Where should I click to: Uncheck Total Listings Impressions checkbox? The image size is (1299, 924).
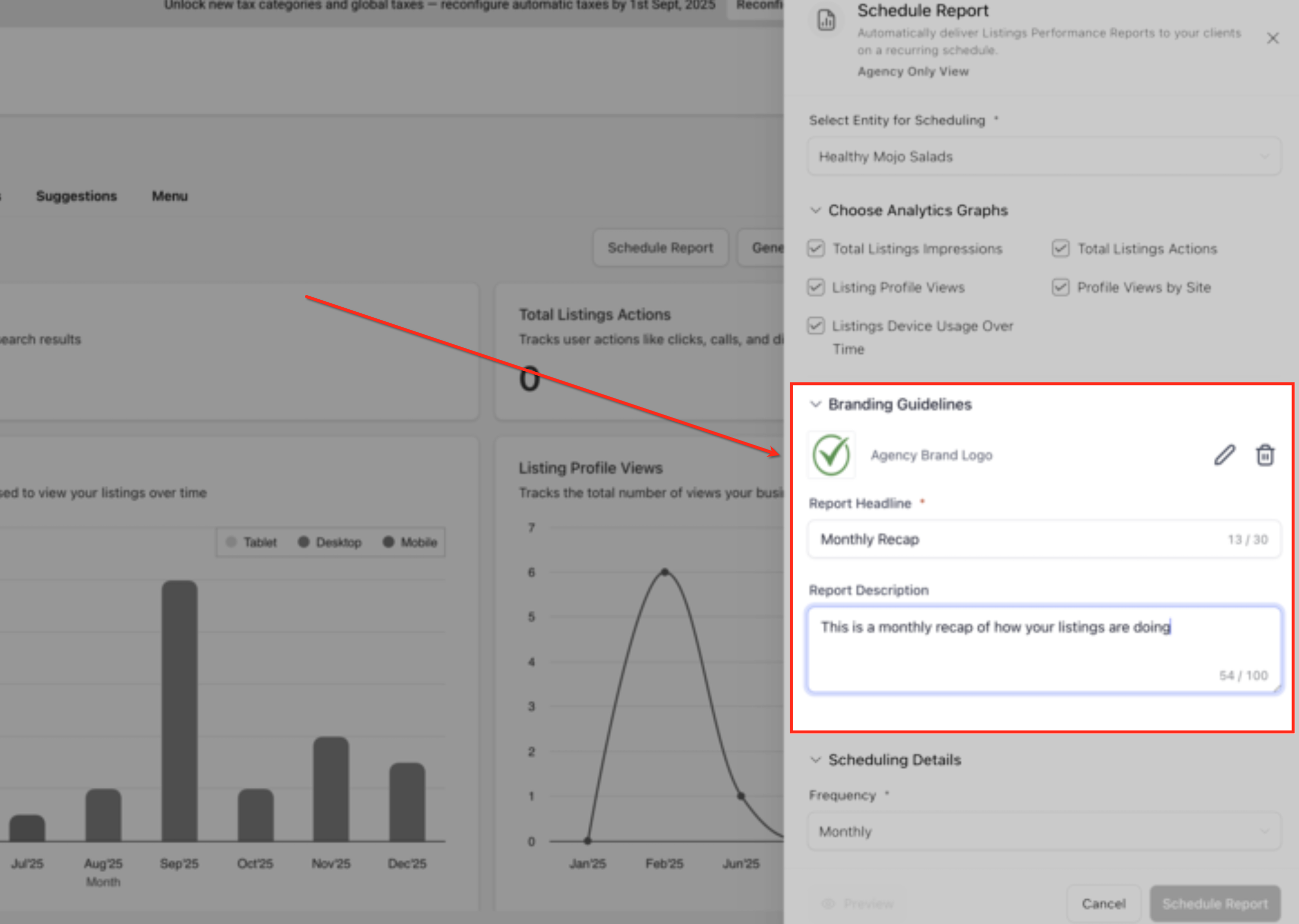pyautogui.click(x=816, y=249)
